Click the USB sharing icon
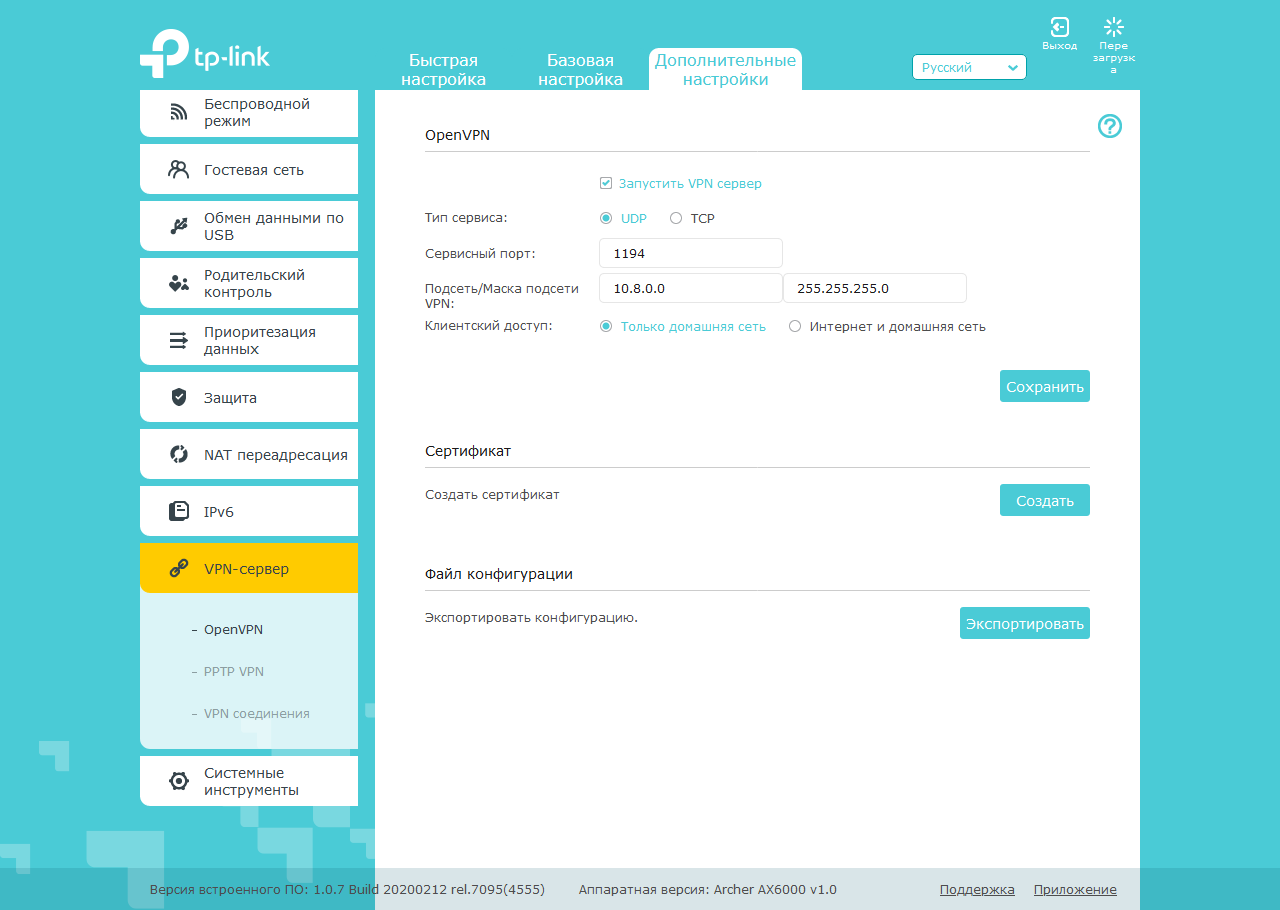The width and height of the screenshot is (1280, 910). tap(179, 226)
